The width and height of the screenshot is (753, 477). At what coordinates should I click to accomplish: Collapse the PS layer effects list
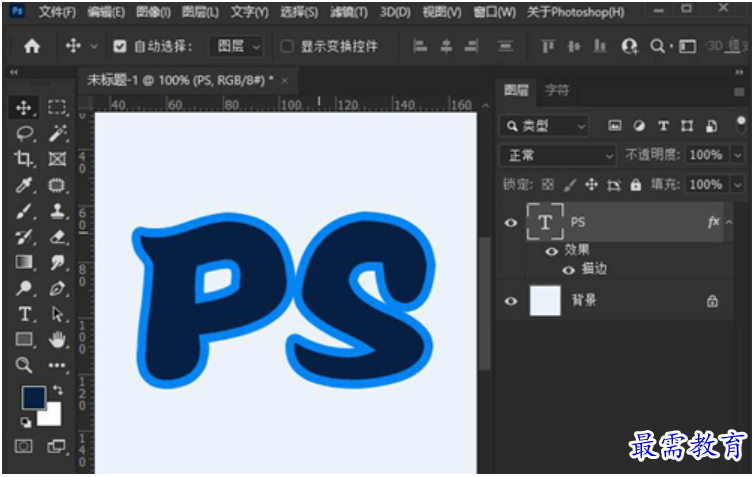pos(729,222)
